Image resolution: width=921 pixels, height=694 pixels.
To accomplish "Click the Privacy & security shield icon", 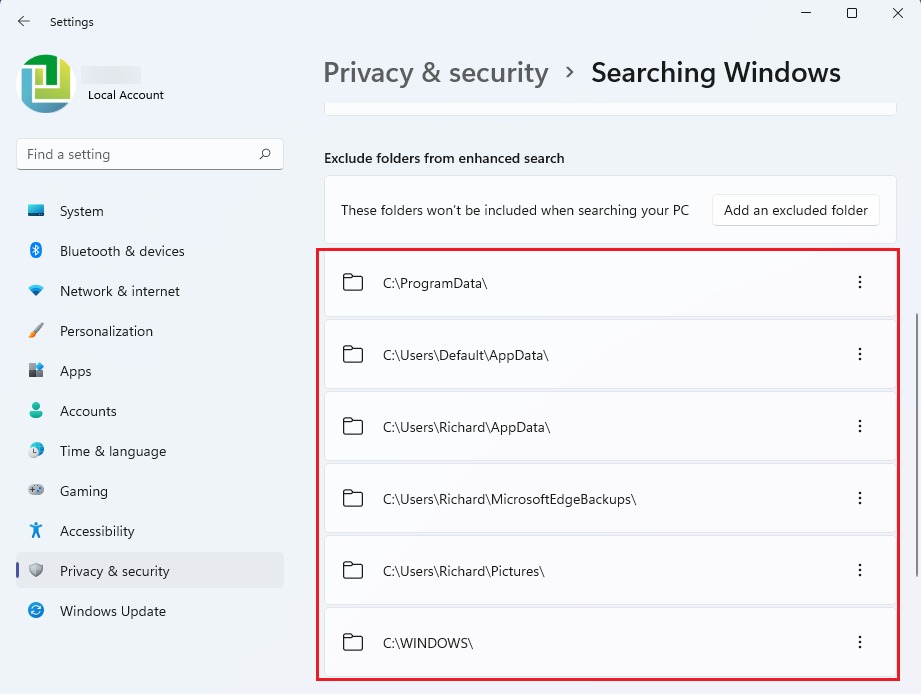I will click(36, 570).
